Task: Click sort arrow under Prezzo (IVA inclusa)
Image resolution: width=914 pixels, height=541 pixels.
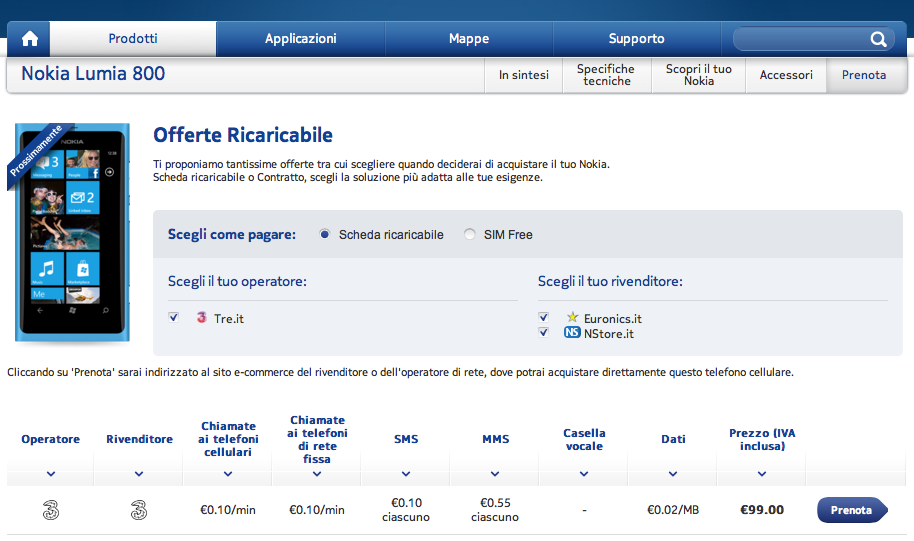Action: (x=762, y=474)
